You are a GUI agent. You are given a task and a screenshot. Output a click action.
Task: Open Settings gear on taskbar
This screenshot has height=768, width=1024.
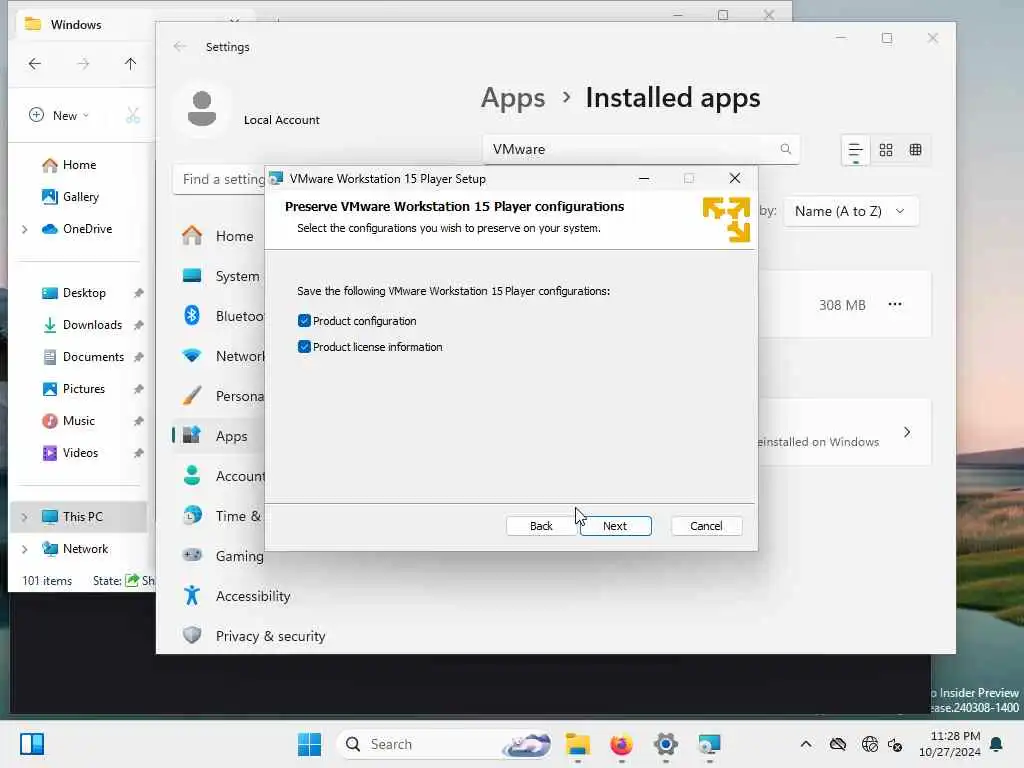665,744
